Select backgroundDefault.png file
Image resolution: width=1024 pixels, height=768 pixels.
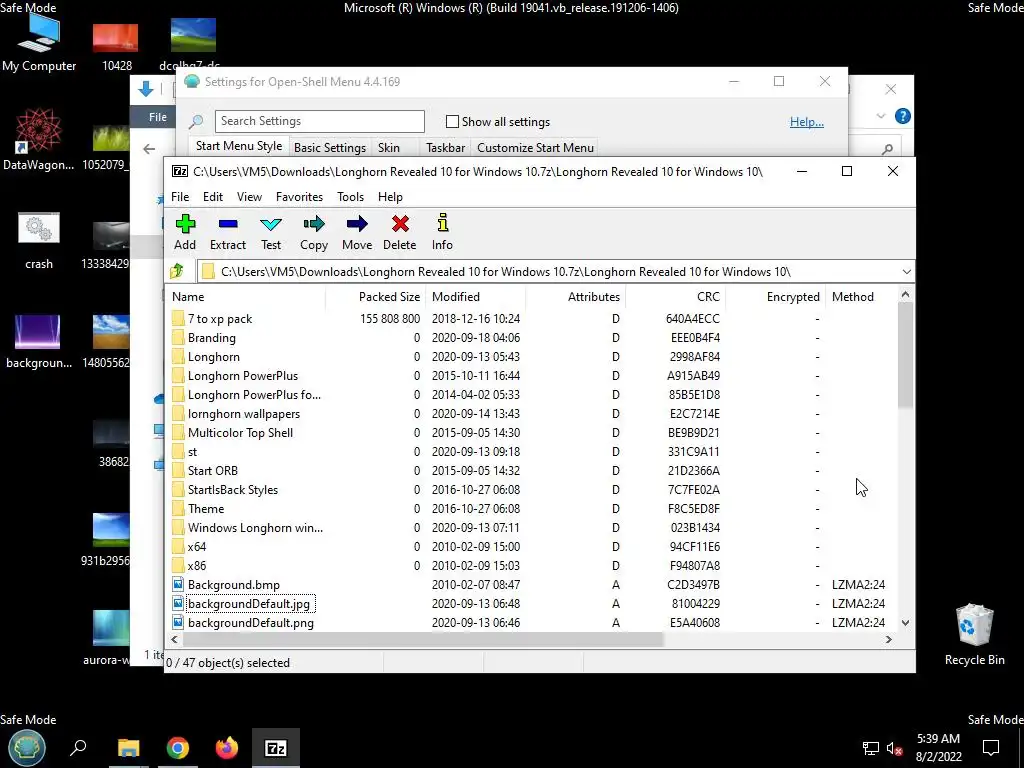pos(251,623)
